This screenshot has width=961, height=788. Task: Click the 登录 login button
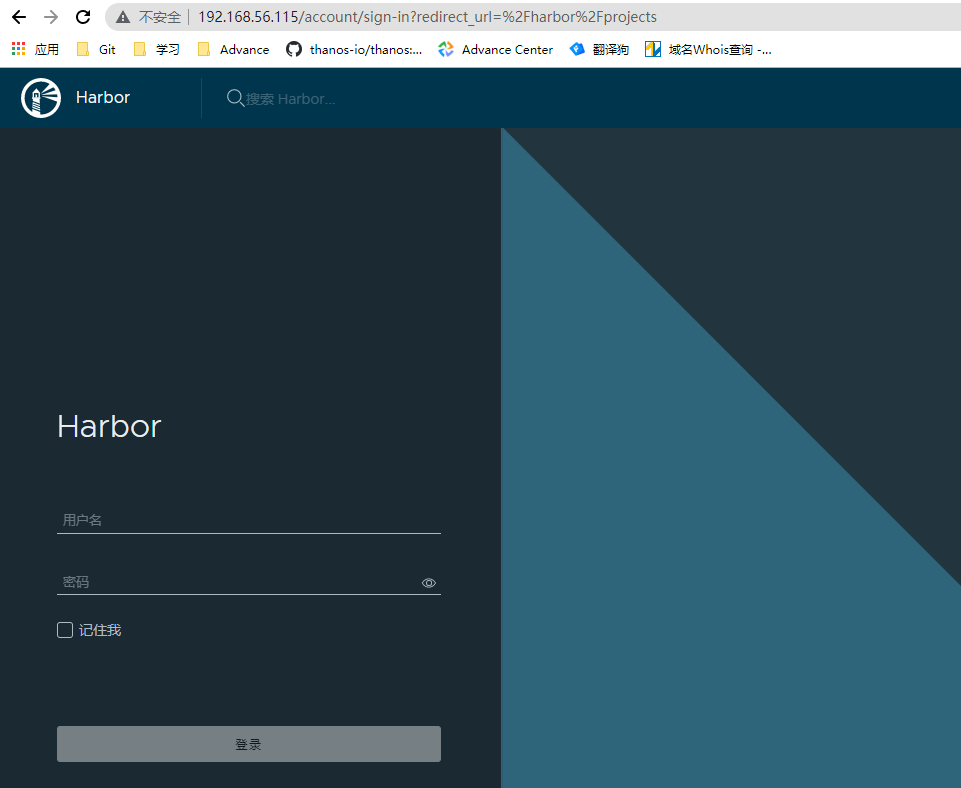249,744
